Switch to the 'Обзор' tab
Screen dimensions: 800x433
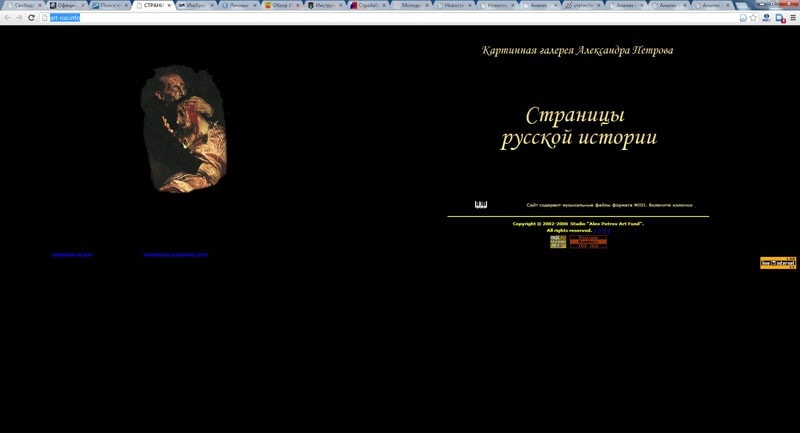(x=280, y=5)
